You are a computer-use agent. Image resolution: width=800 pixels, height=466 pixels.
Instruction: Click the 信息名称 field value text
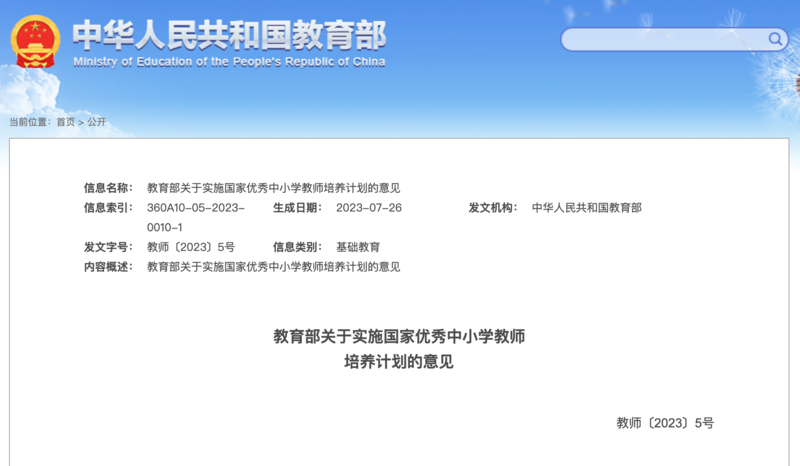point(273,188)
